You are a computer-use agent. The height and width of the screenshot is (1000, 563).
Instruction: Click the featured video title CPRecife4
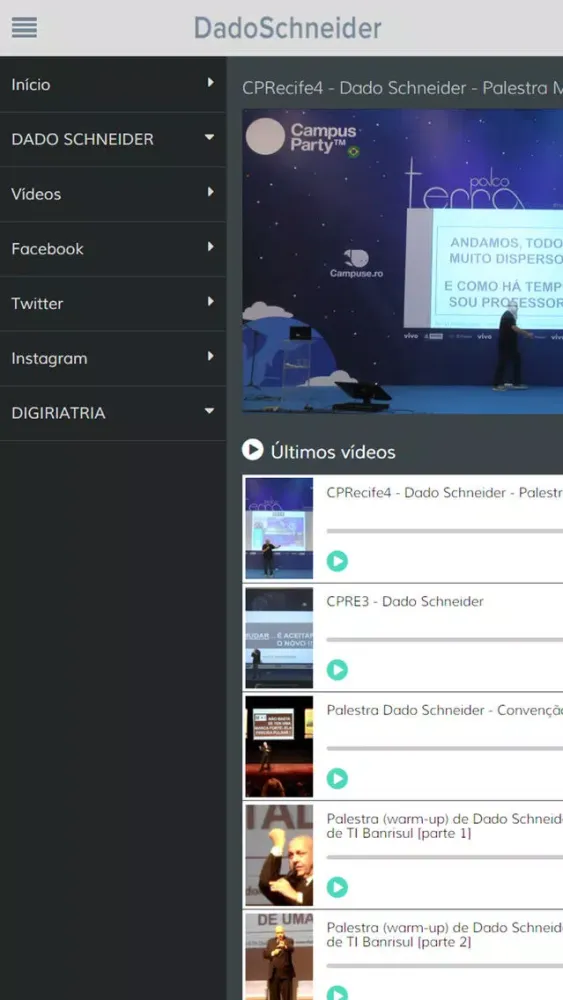click(402, 88)
